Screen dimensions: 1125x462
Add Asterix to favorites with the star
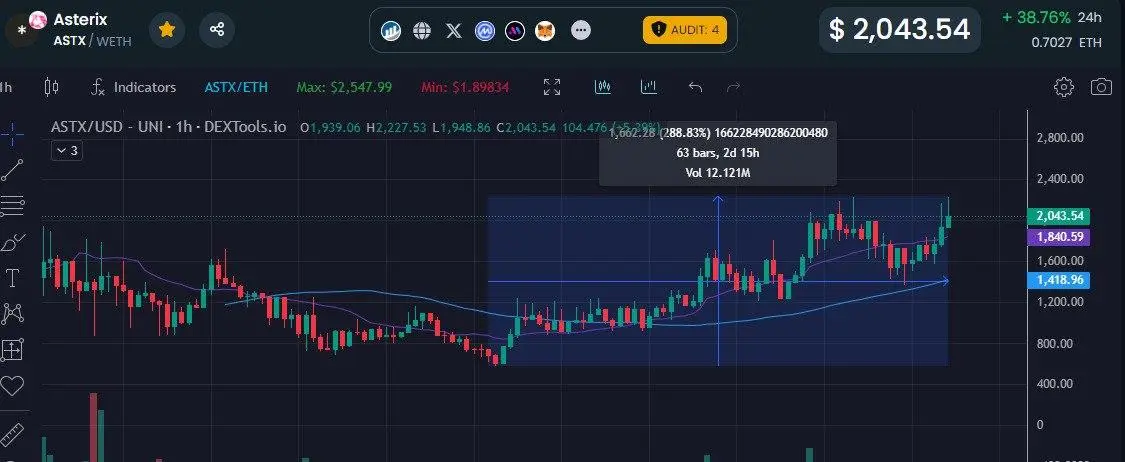pyautogui.click(x=166, y=29)
